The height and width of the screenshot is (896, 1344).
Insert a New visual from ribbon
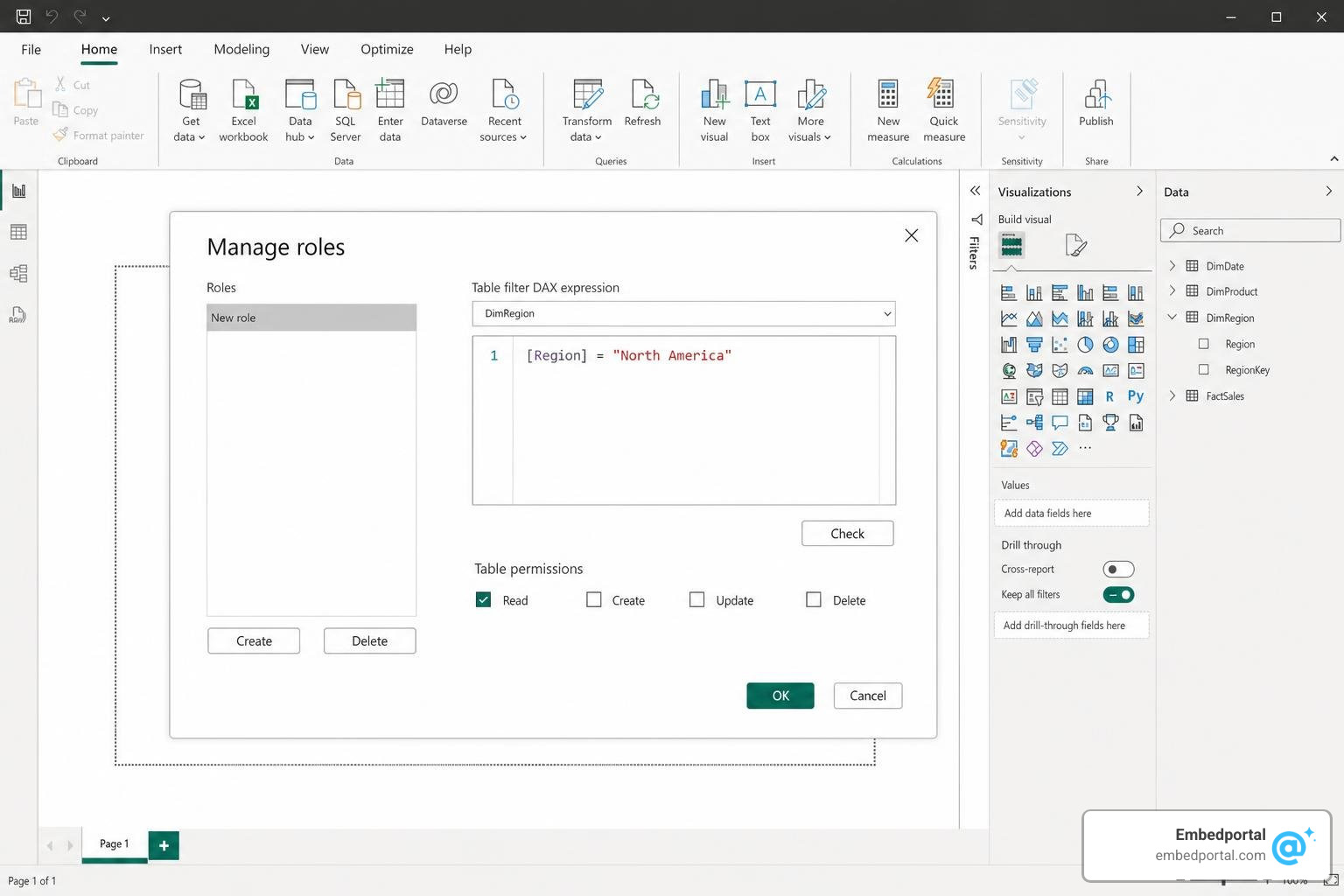714,110
